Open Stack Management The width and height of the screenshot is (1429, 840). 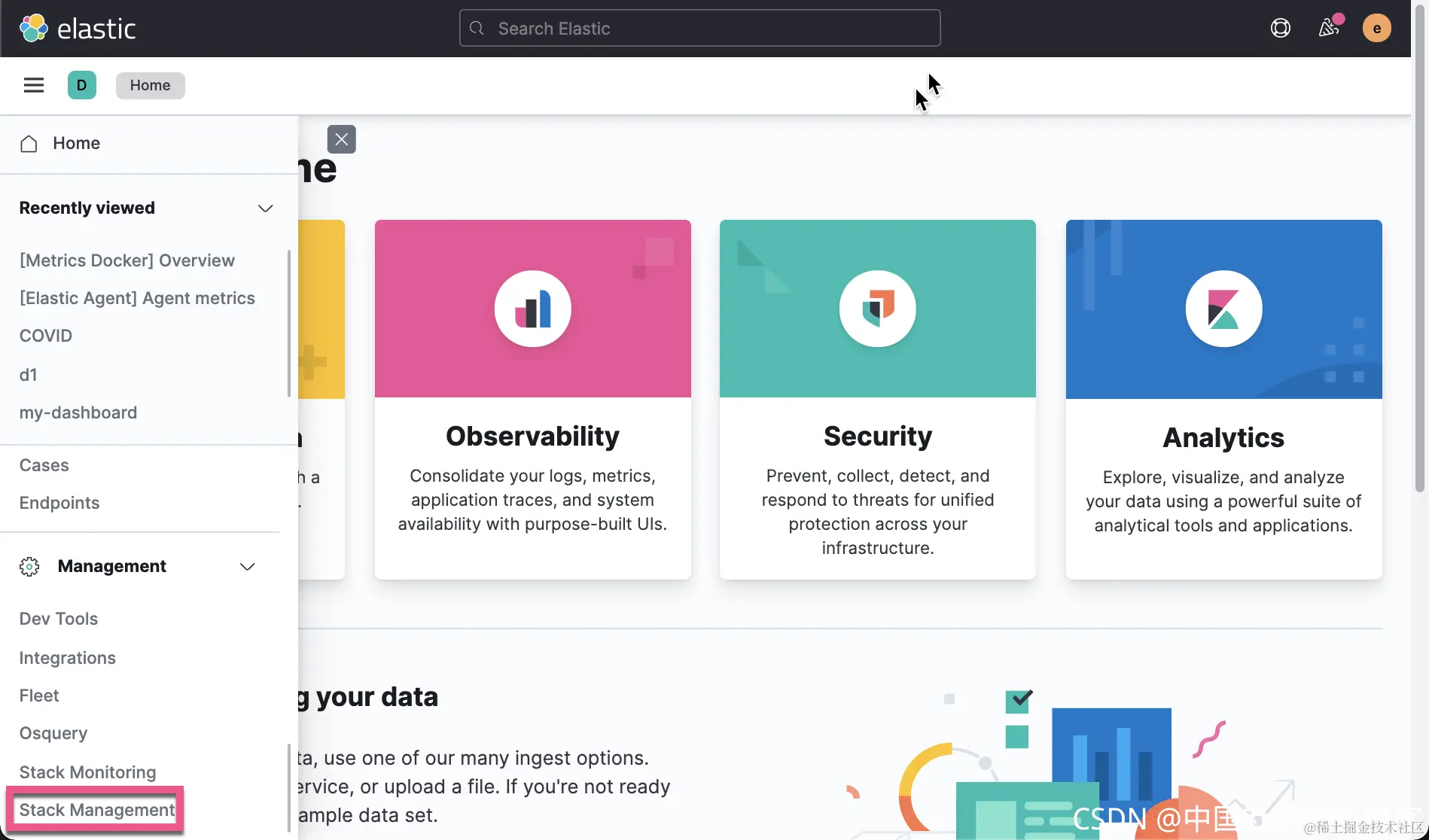pyautogui.click(x=97, y=810)
